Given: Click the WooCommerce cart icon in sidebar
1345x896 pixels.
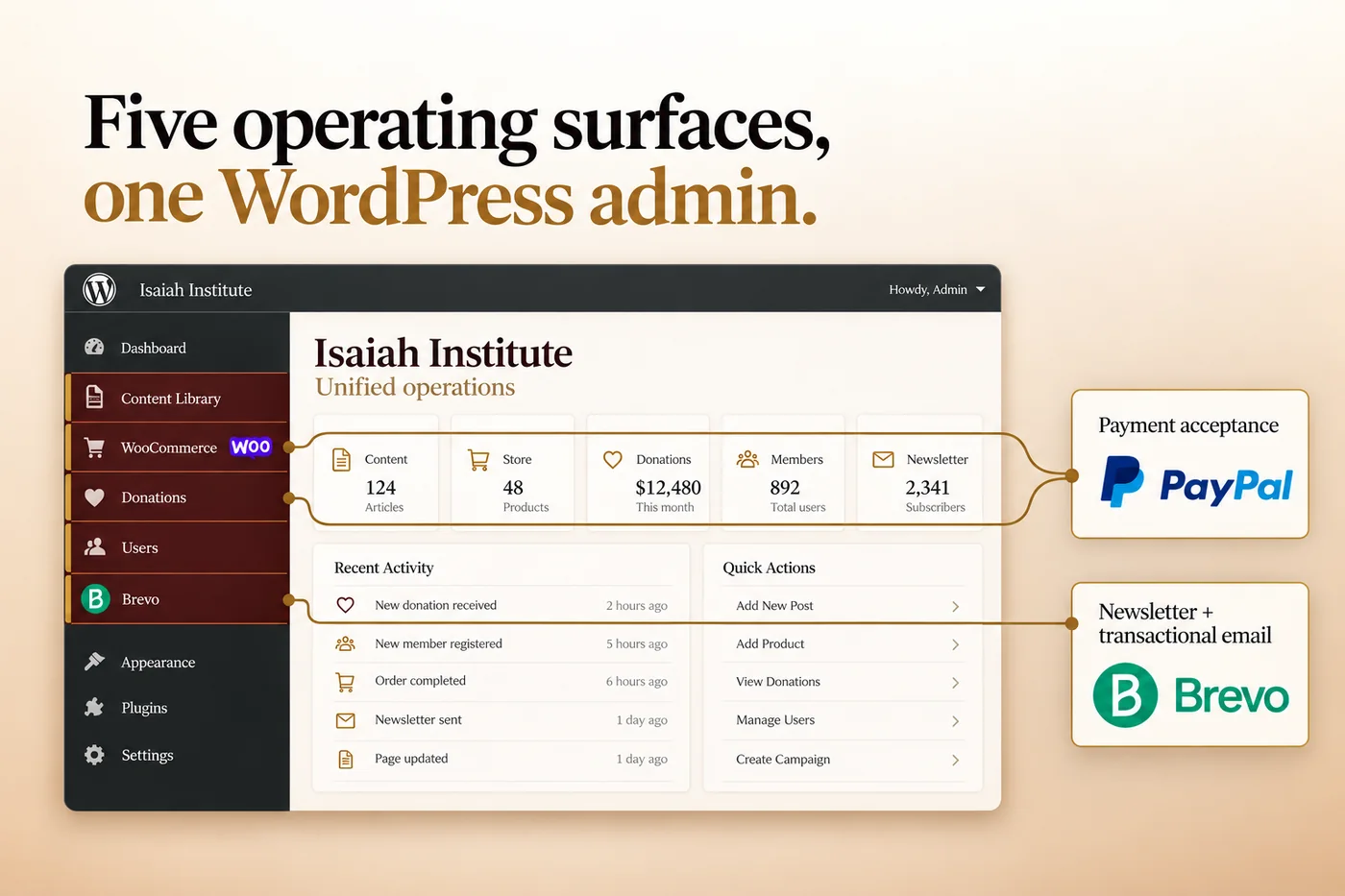Looking at the screenshot, I should (x=94, y=448).
